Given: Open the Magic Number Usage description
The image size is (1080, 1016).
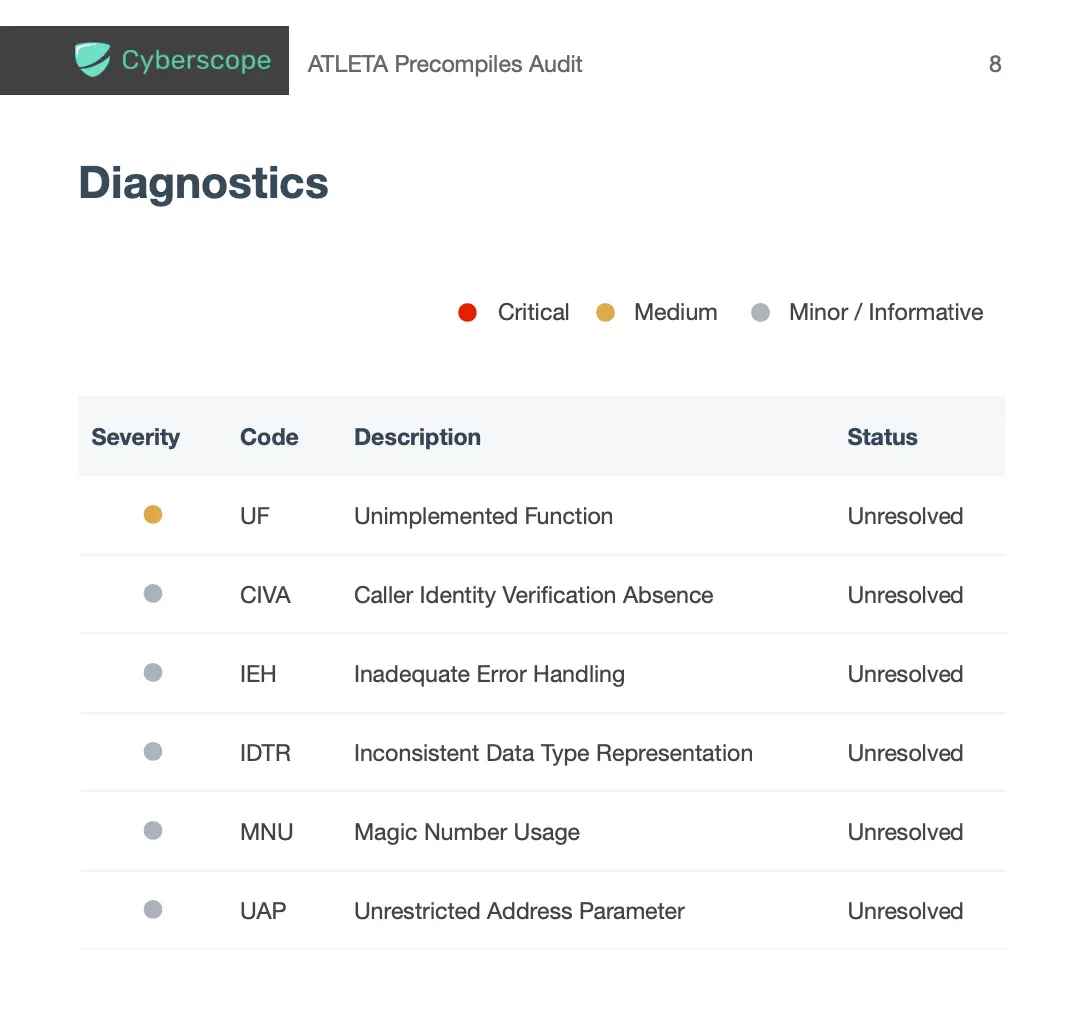Looking at the screenshot, I should click(467, 833).
